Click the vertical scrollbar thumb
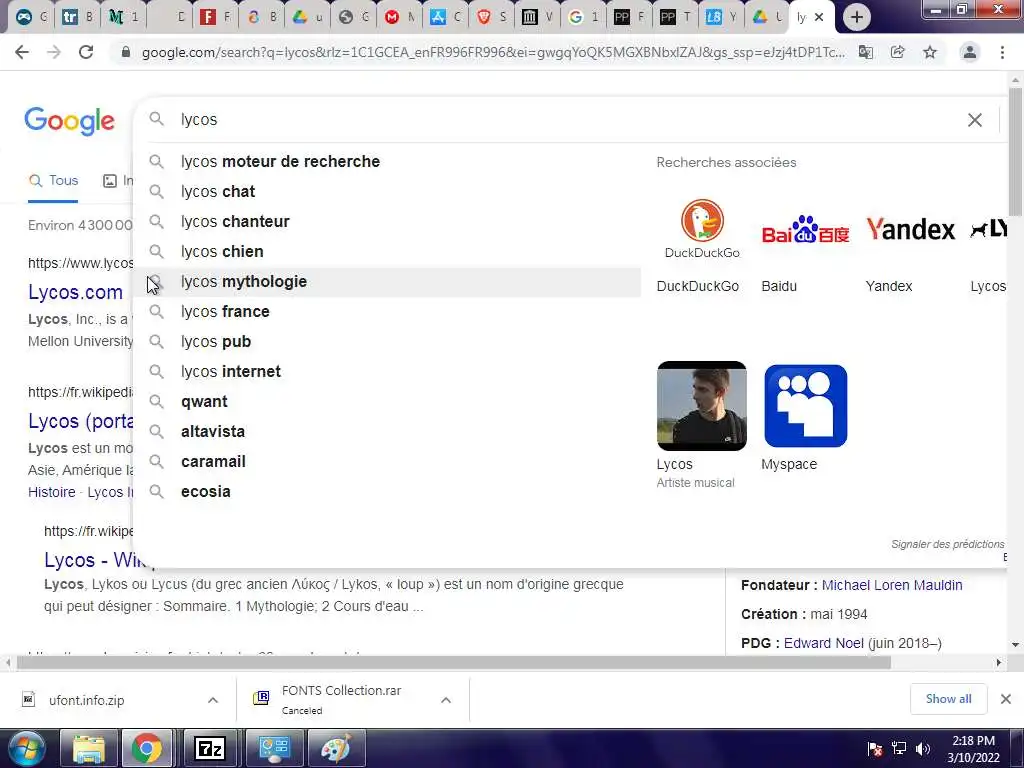 pos(1015,150)
